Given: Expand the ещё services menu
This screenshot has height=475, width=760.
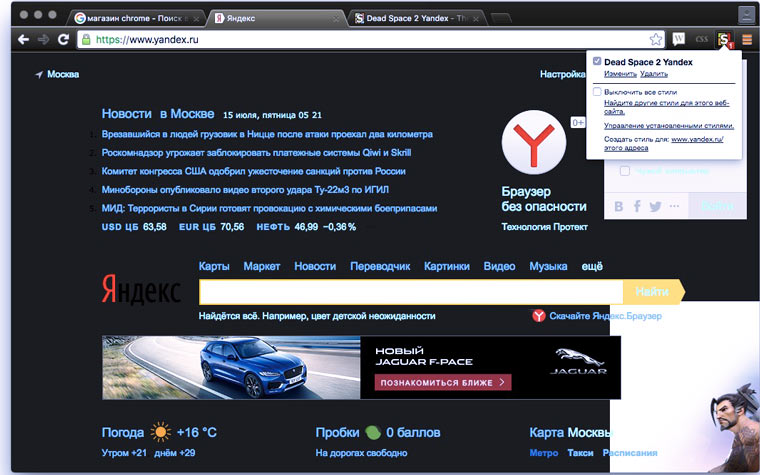Looking at the screenshot, I should click(592, 266).
